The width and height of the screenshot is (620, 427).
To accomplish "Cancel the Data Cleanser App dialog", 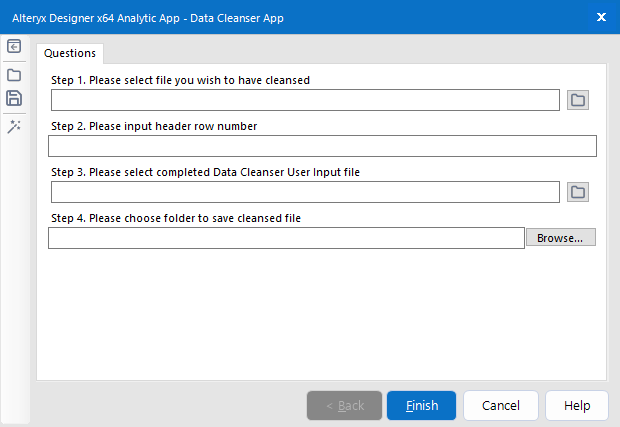I will click(501, 405).
